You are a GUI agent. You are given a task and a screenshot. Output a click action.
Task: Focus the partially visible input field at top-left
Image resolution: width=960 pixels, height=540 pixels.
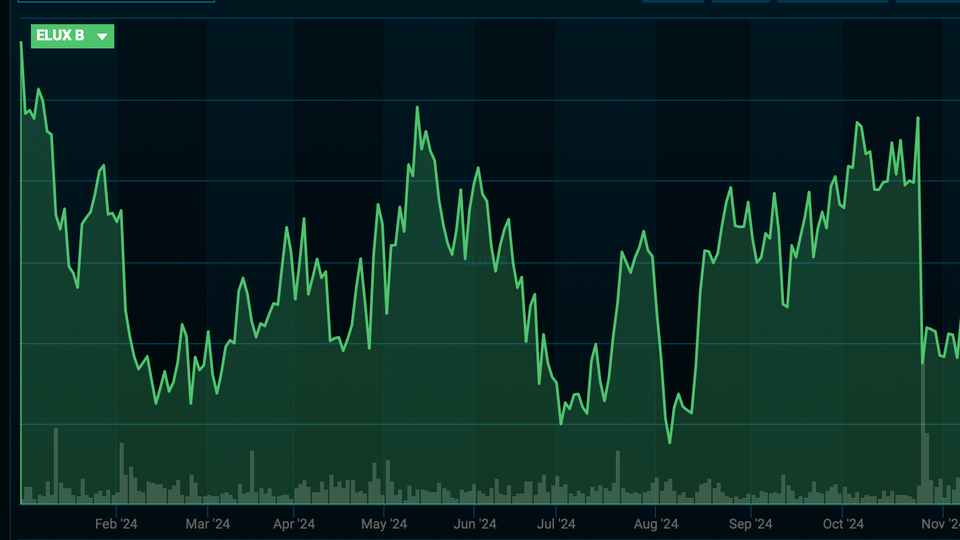115,1
